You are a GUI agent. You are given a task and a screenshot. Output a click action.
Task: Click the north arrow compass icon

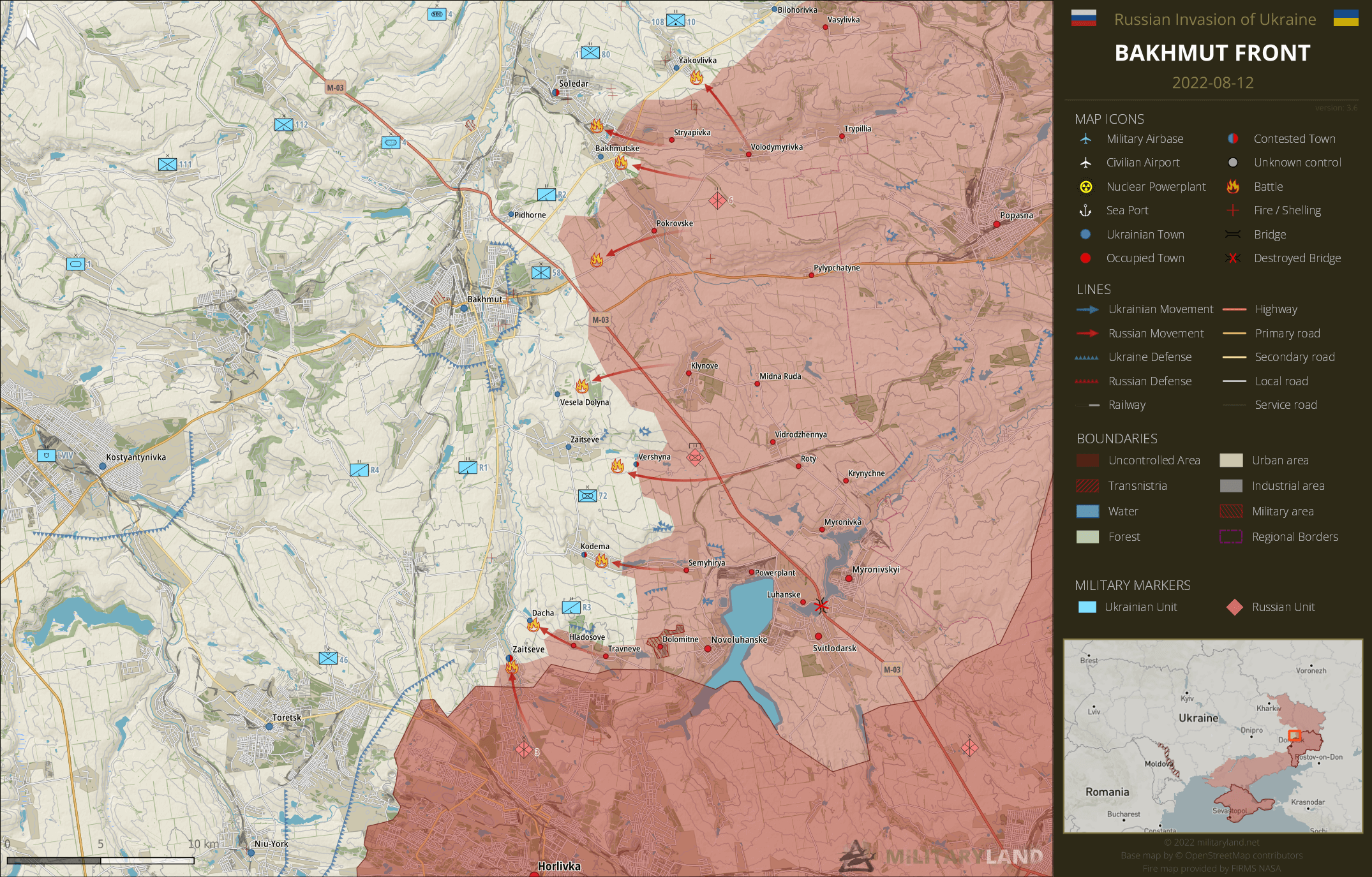pos(26,33)
